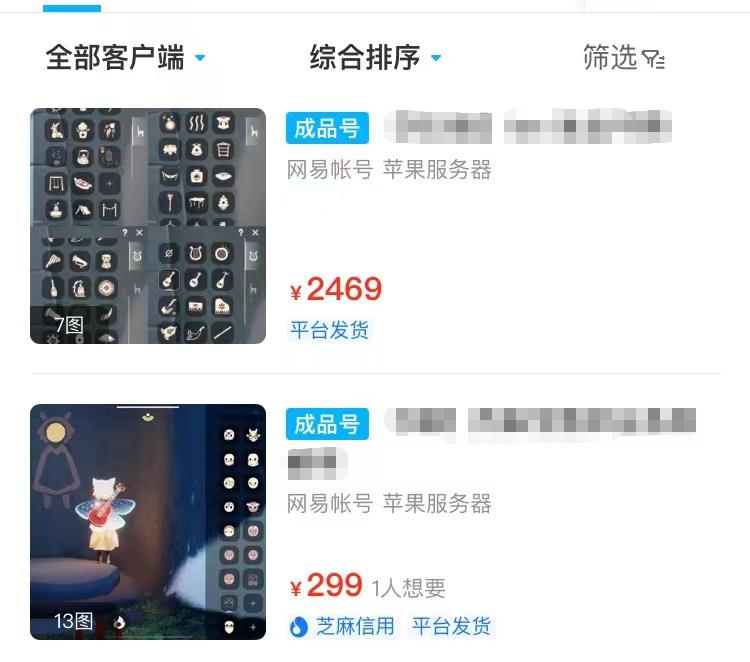Image resolution: width=750 pixels, height=662 pixels.
Task: Open the 筛选 filter option
Action: point(624,57)
